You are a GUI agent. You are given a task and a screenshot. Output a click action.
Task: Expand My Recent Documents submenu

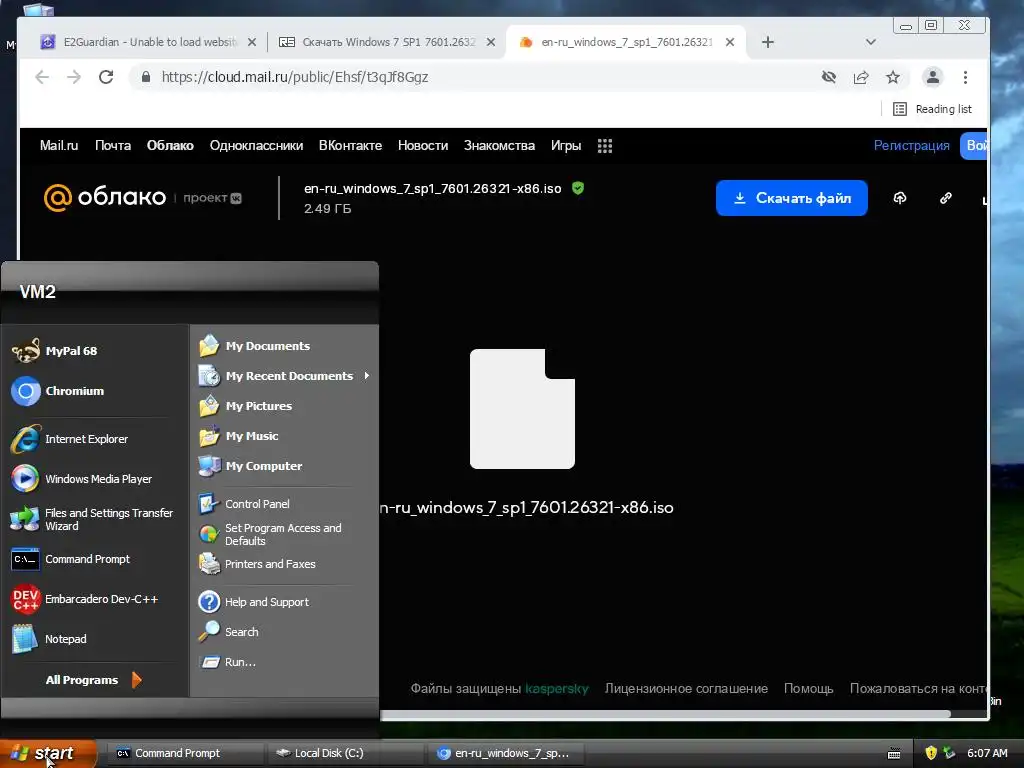pos(285,376)
